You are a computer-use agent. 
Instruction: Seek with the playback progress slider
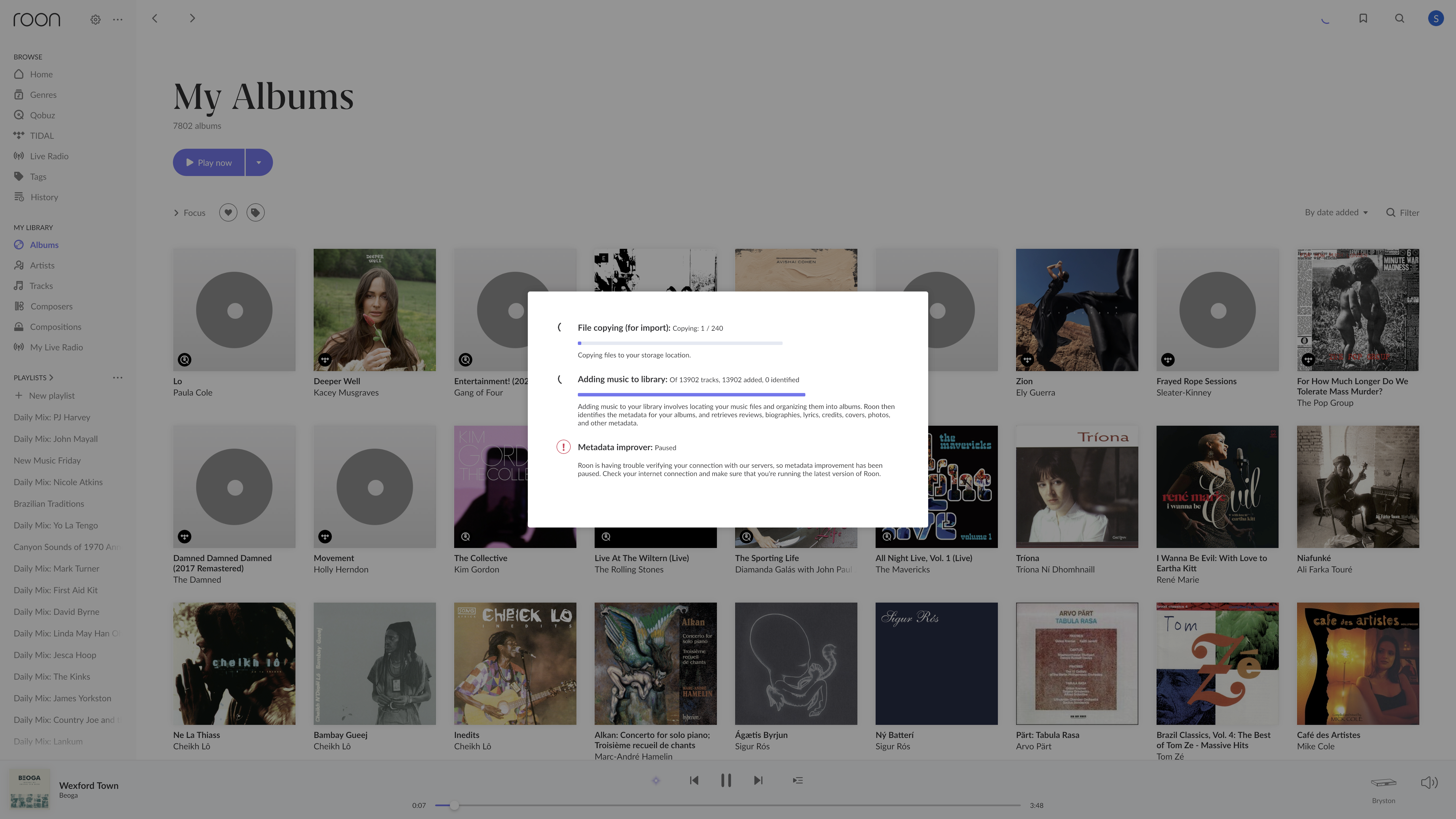(728, 805)
